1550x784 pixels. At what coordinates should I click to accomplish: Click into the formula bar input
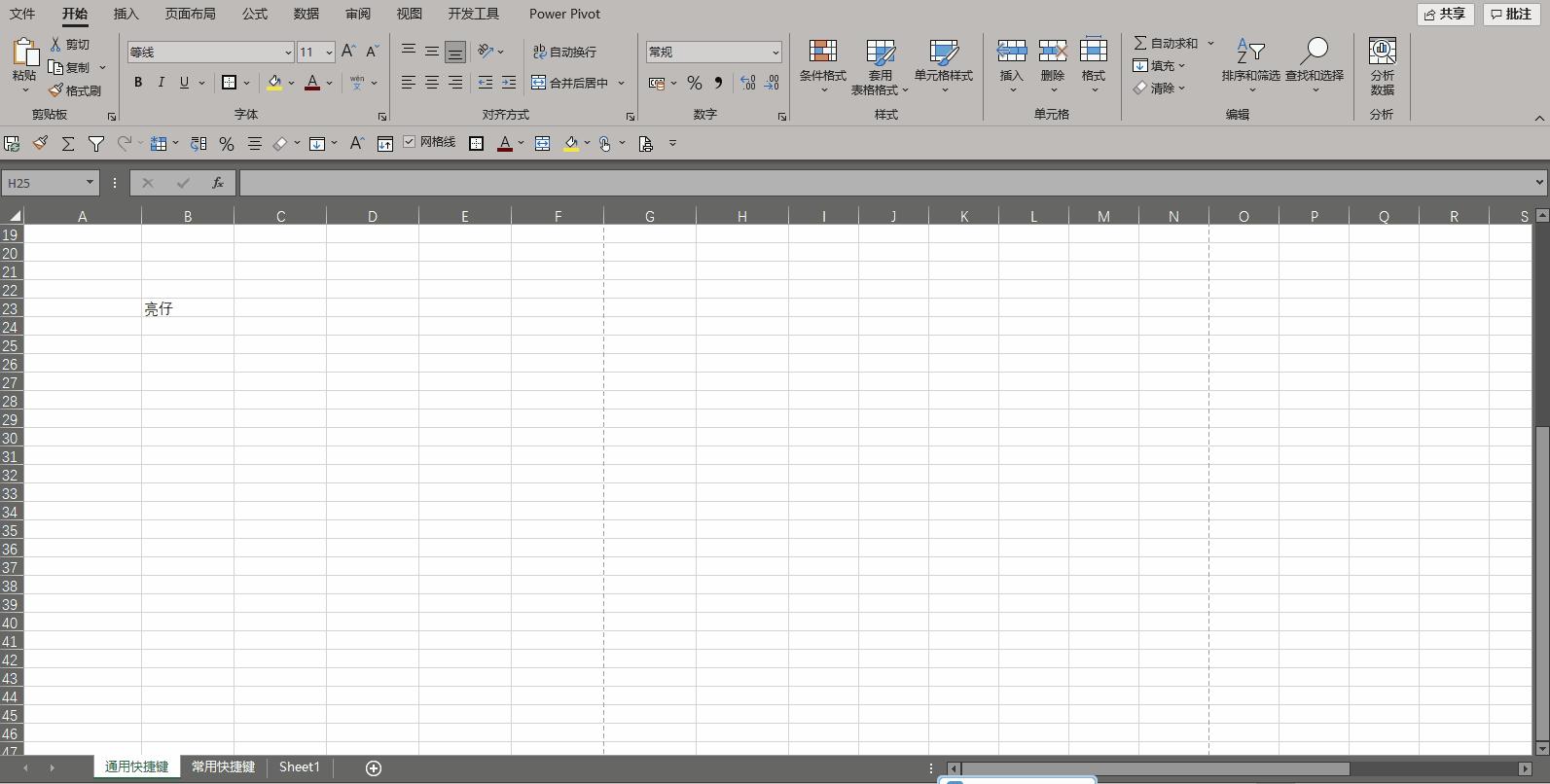tap(885, 183)
